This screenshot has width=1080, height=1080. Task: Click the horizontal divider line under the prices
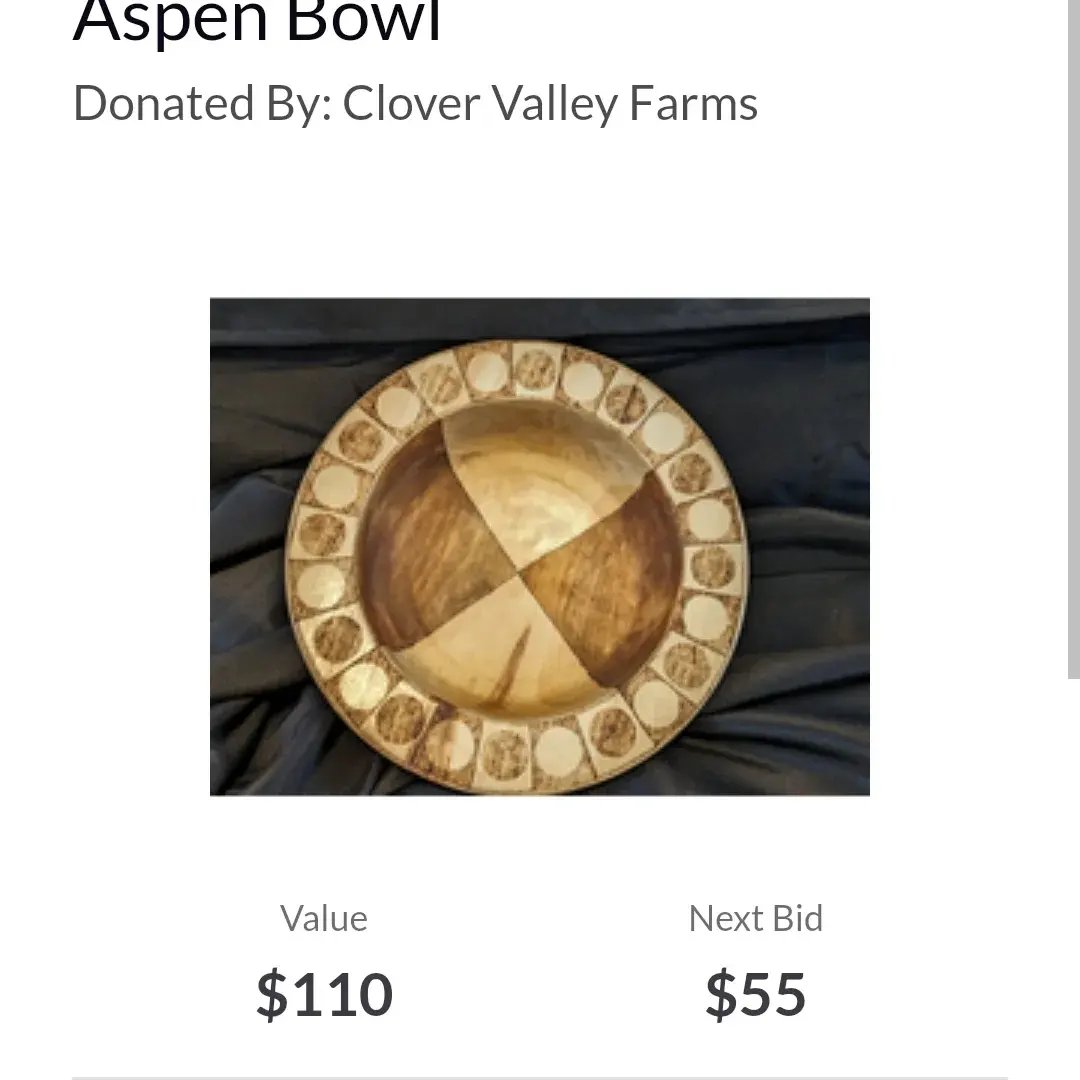point(539,1077)
